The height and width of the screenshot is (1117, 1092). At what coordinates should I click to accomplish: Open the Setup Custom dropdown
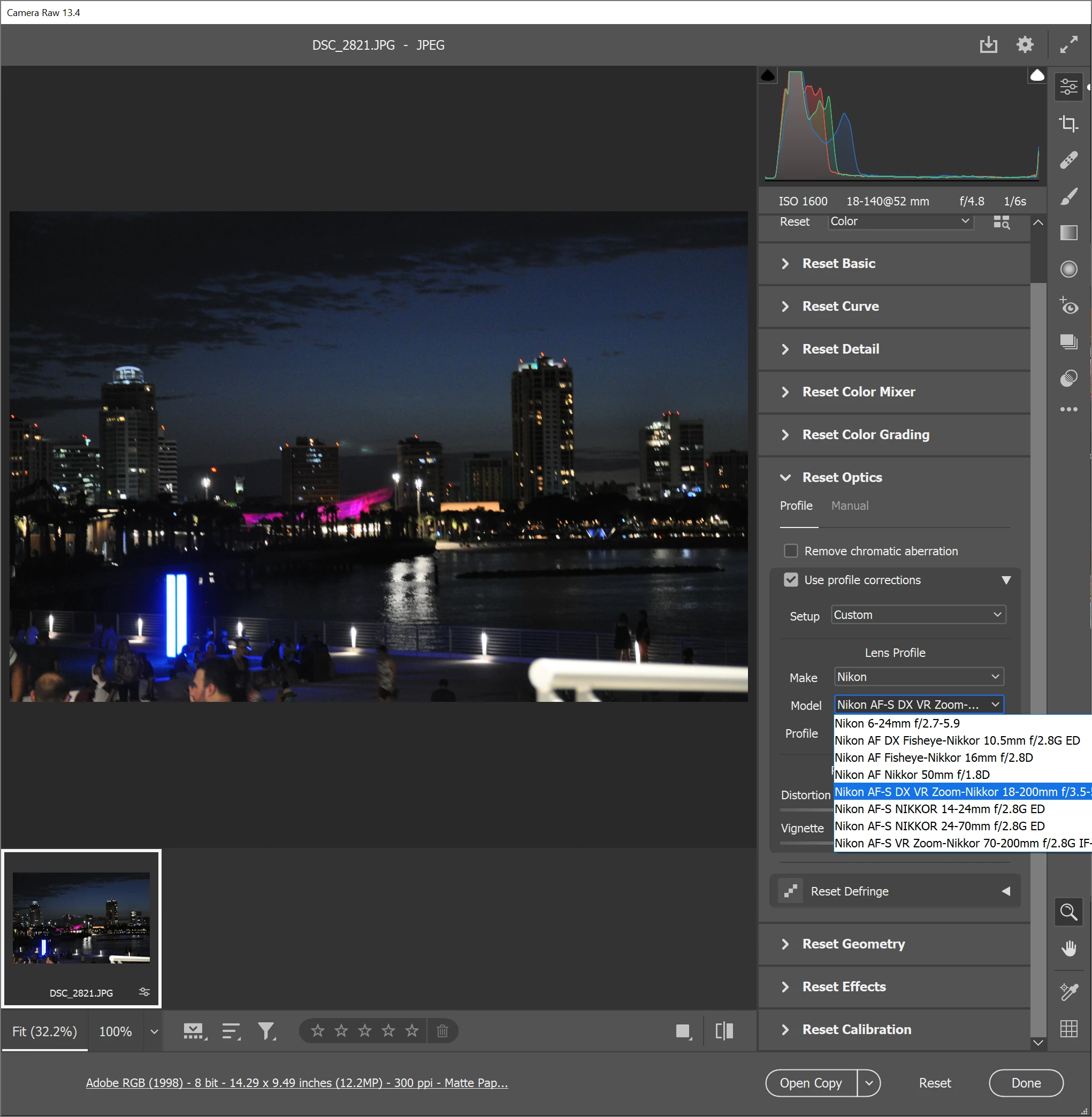click(x=918, y=615)
